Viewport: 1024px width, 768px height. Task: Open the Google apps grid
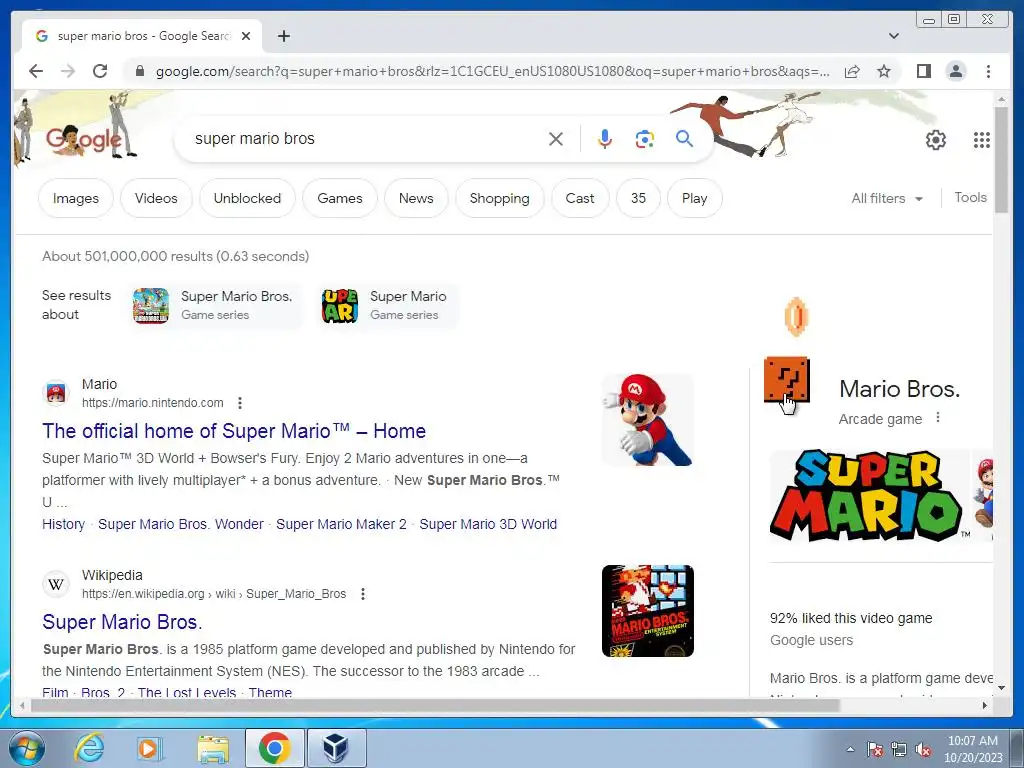(x=982, y=140)
